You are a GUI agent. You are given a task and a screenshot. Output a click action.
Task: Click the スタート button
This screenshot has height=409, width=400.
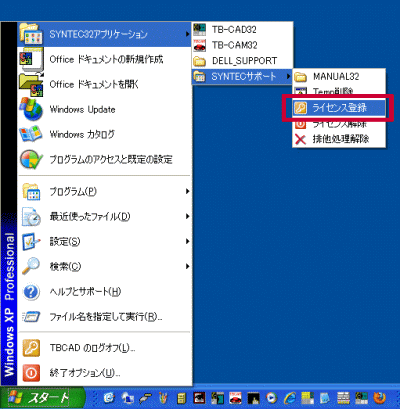point(42,398)
